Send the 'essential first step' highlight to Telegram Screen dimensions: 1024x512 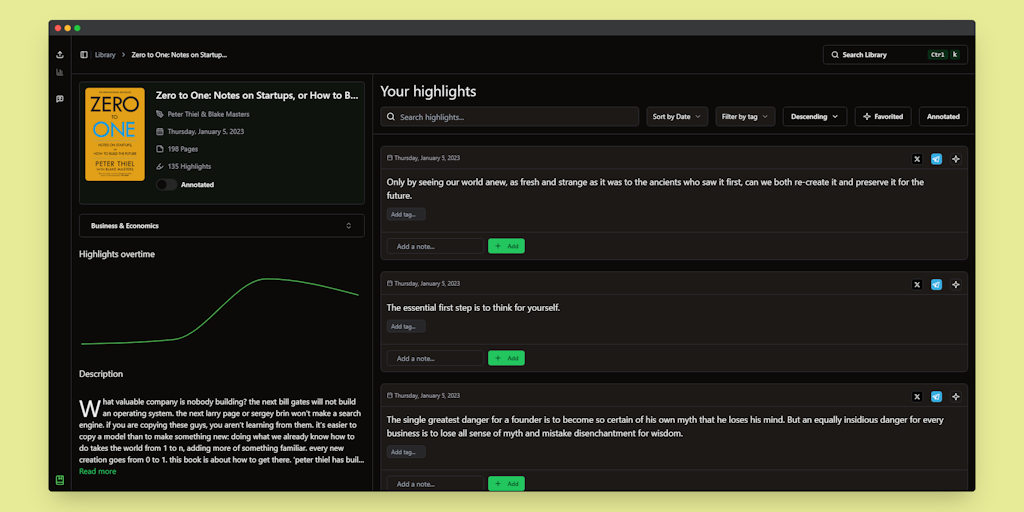tap(936, 284)
